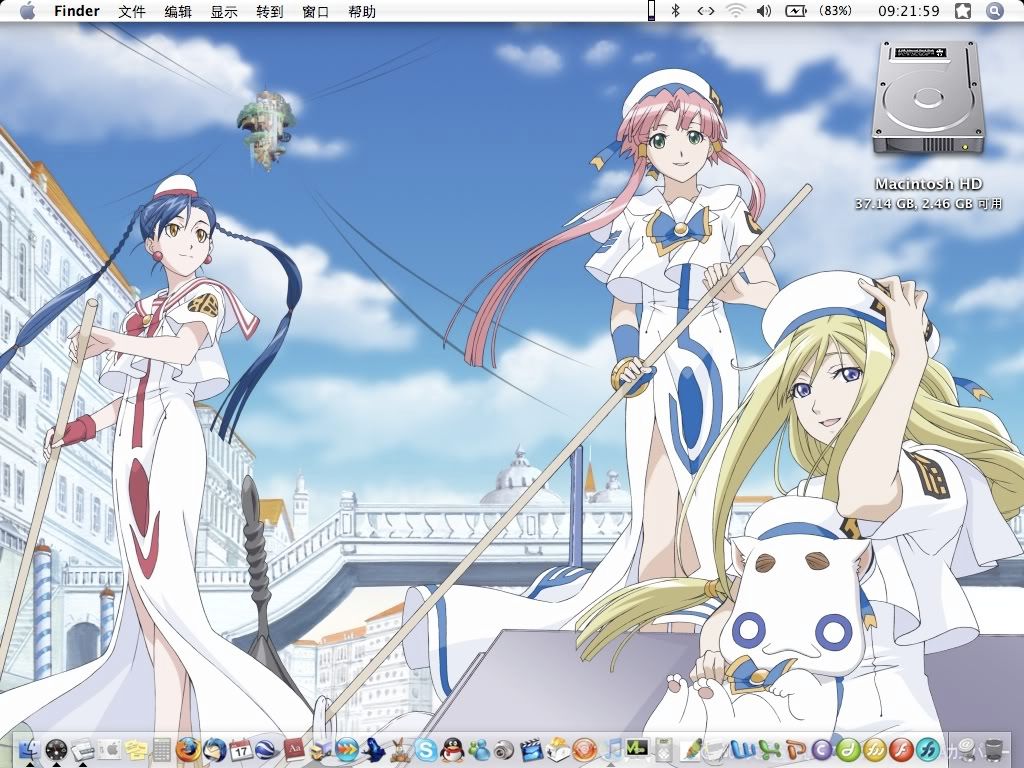Launch Dashboard from the Dock

(x=57, y=750)
